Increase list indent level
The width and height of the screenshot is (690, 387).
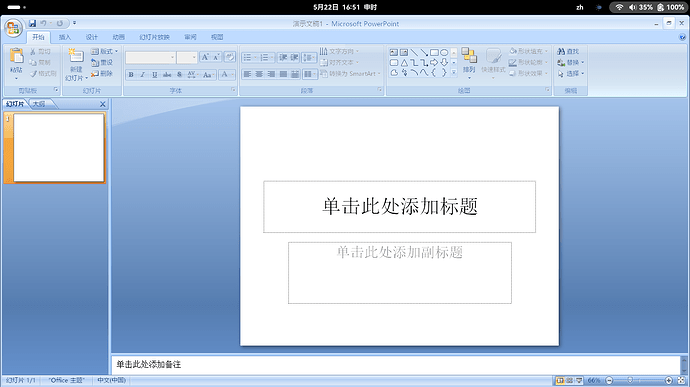coord(294,57)
